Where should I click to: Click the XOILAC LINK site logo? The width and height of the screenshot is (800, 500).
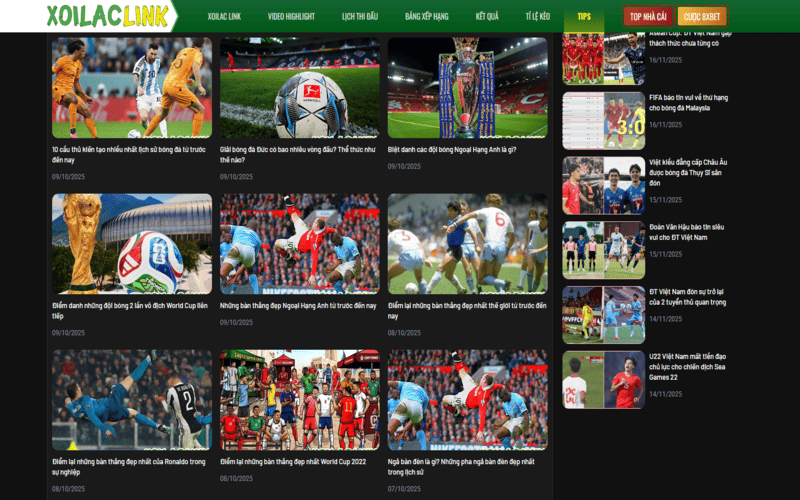click(107, 16)
